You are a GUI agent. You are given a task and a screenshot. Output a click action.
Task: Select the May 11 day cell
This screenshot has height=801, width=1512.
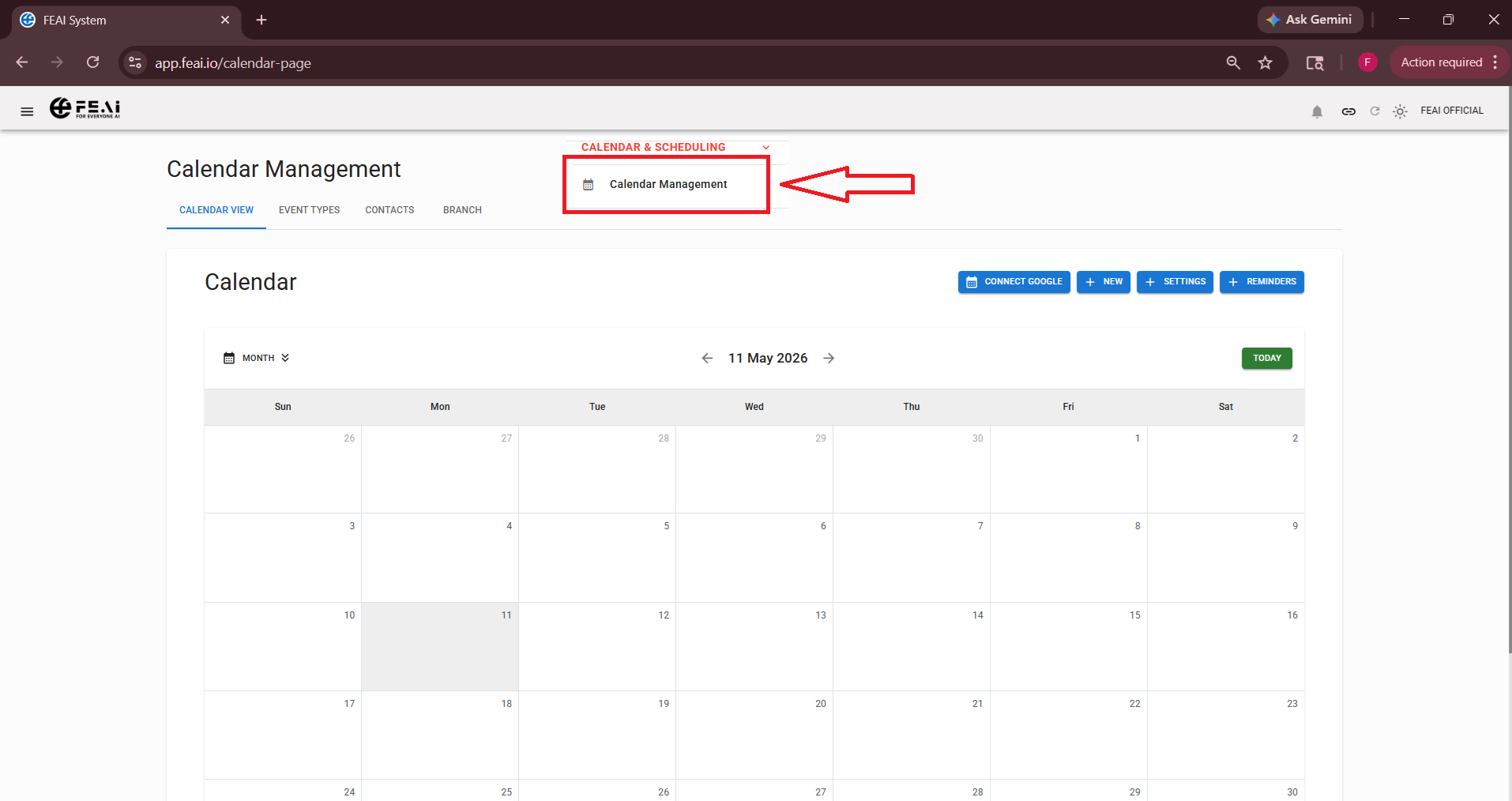440,646
